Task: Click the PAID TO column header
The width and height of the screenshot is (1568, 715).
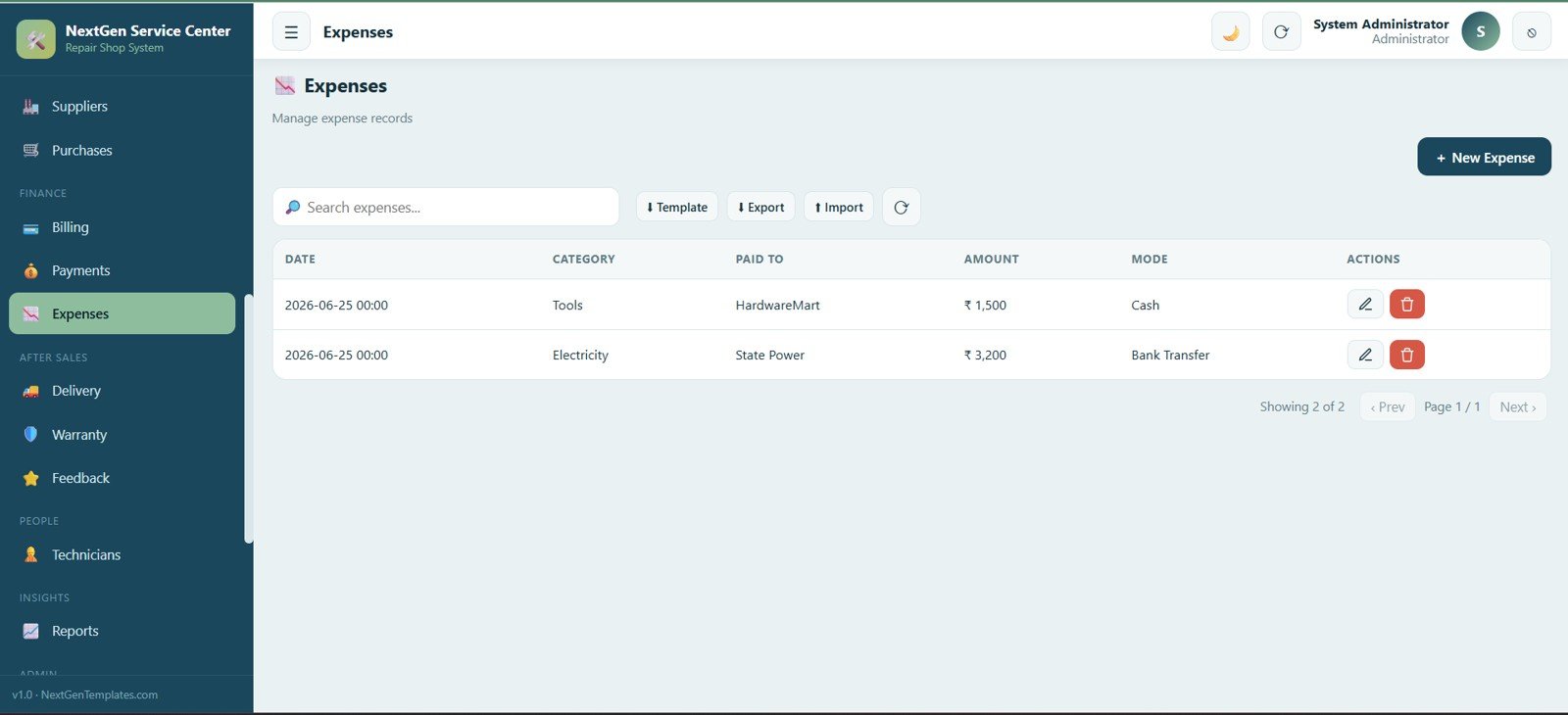Action: 759,260
